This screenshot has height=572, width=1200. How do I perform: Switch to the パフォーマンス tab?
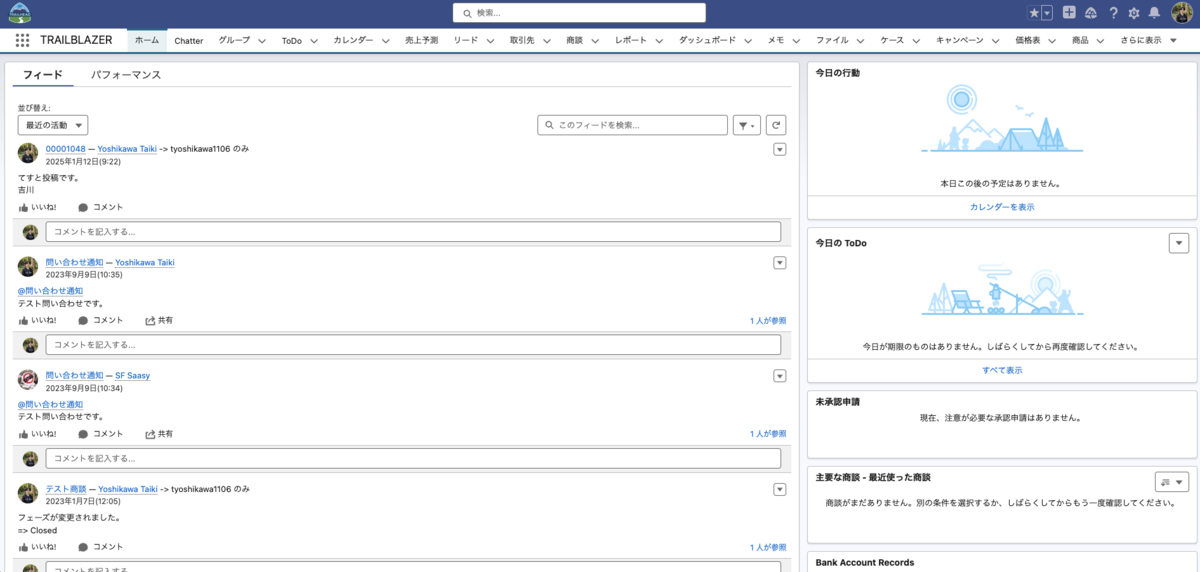coord(126,75)
